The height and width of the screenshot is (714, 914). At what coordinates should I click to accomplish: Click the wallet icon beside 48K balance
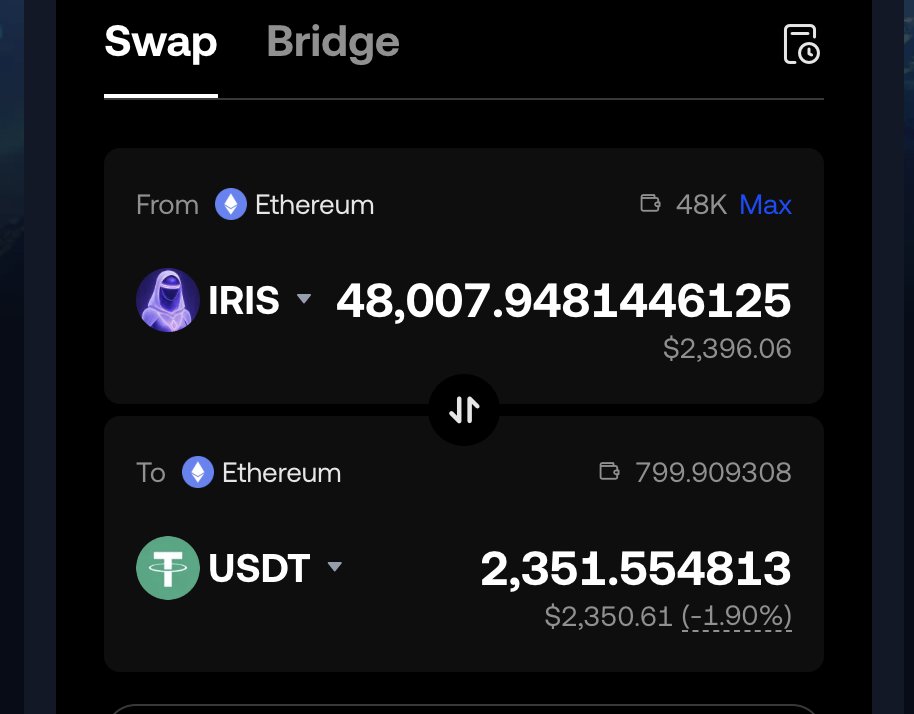pos(650,203)
